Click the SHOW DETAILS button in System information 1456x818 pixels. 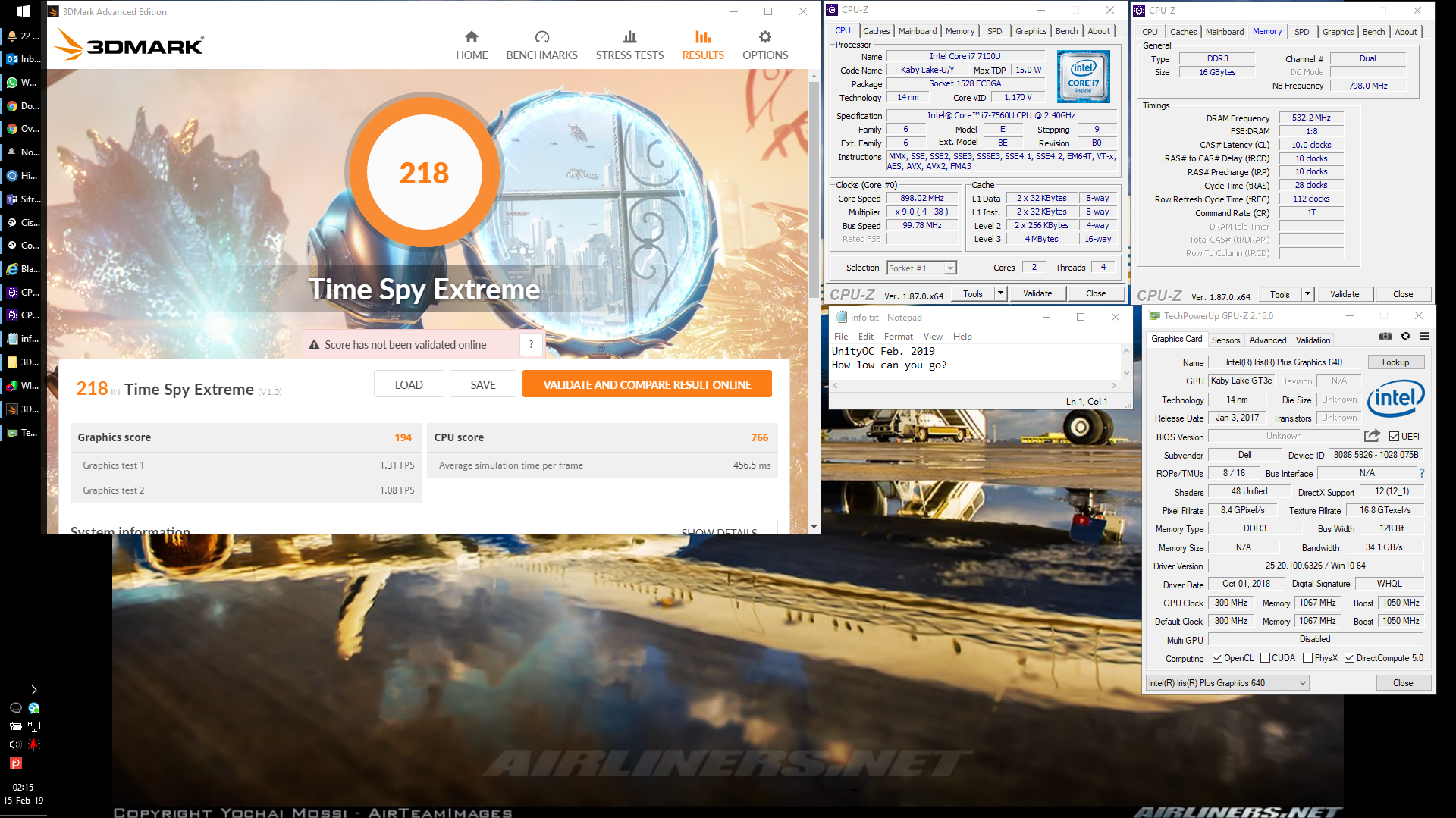719,527
